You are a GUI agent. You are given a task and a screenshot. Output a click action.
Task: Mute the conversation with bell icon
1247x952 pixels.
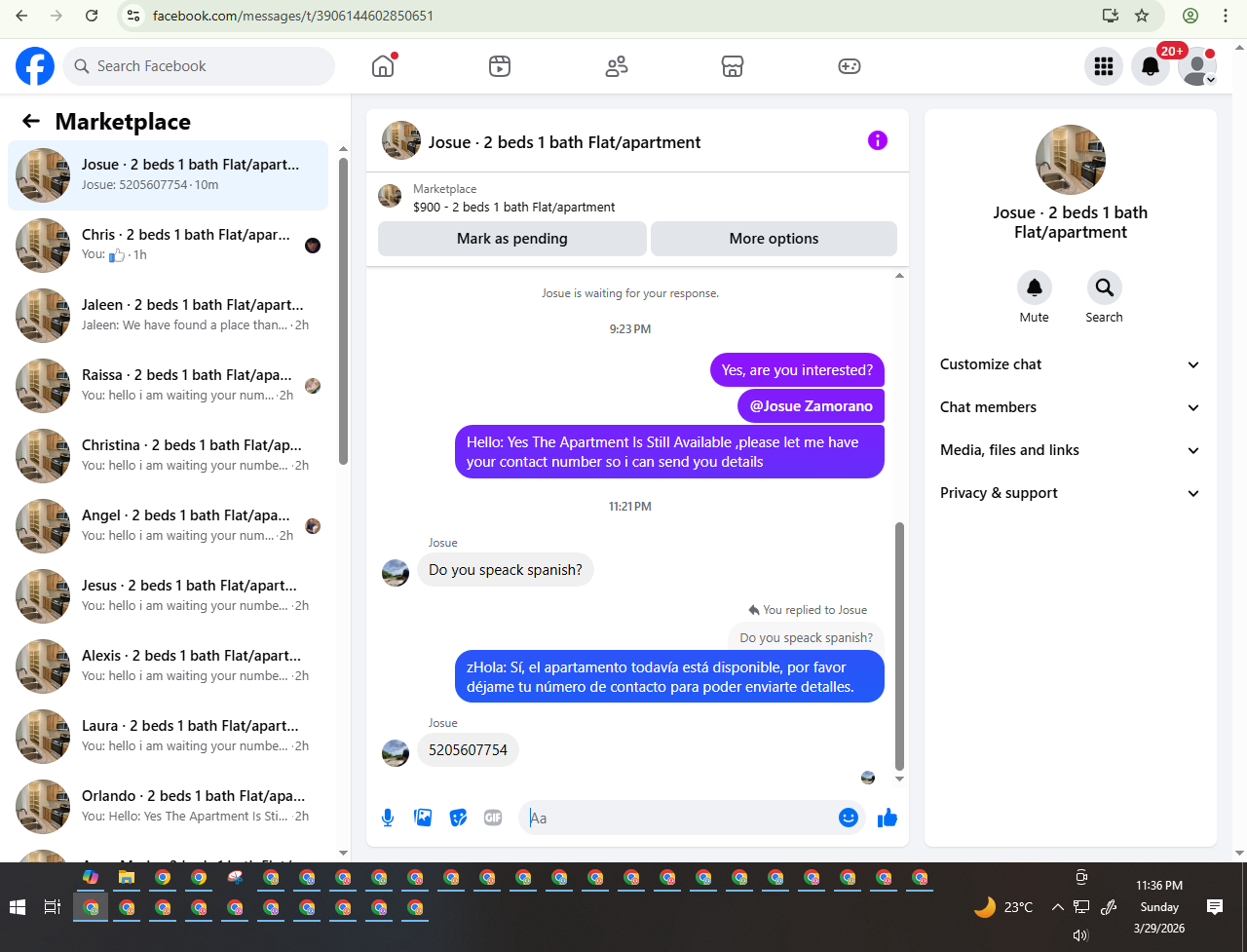pyautogui.click(x=1035, y=287)
